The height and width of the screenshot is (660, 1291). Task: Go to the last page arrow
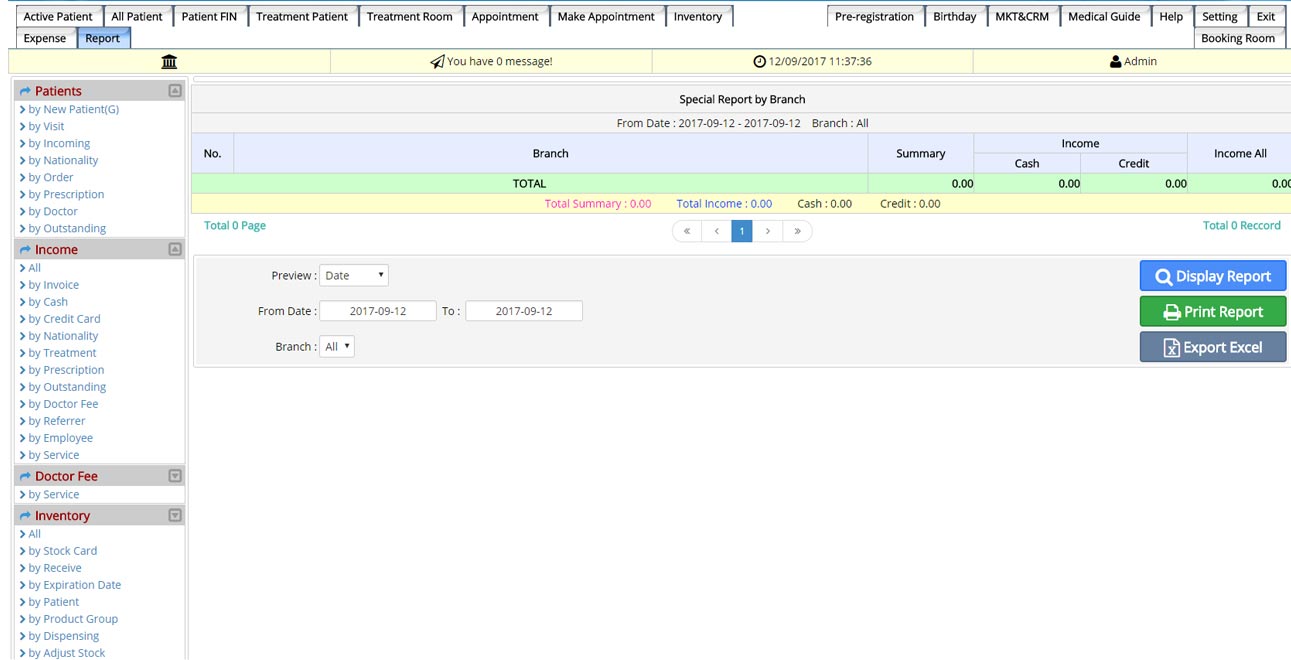click(797, 231)
